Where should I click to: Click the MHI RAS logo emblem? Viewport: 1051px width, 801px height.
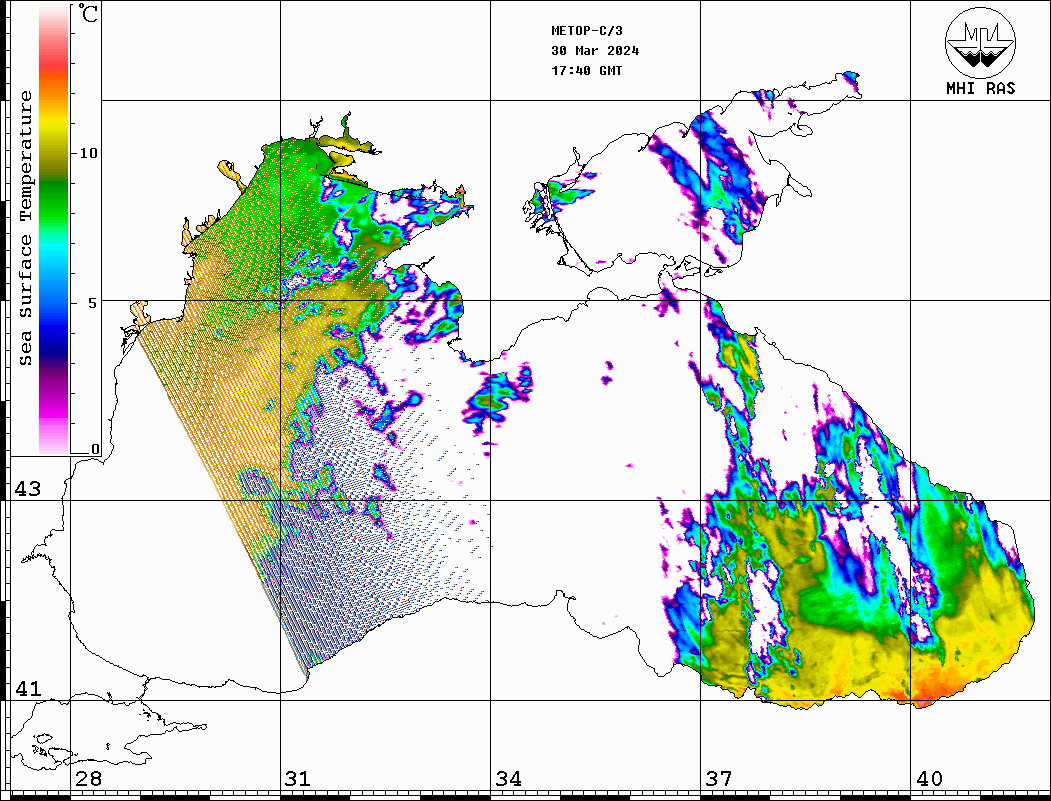(980, 42)
